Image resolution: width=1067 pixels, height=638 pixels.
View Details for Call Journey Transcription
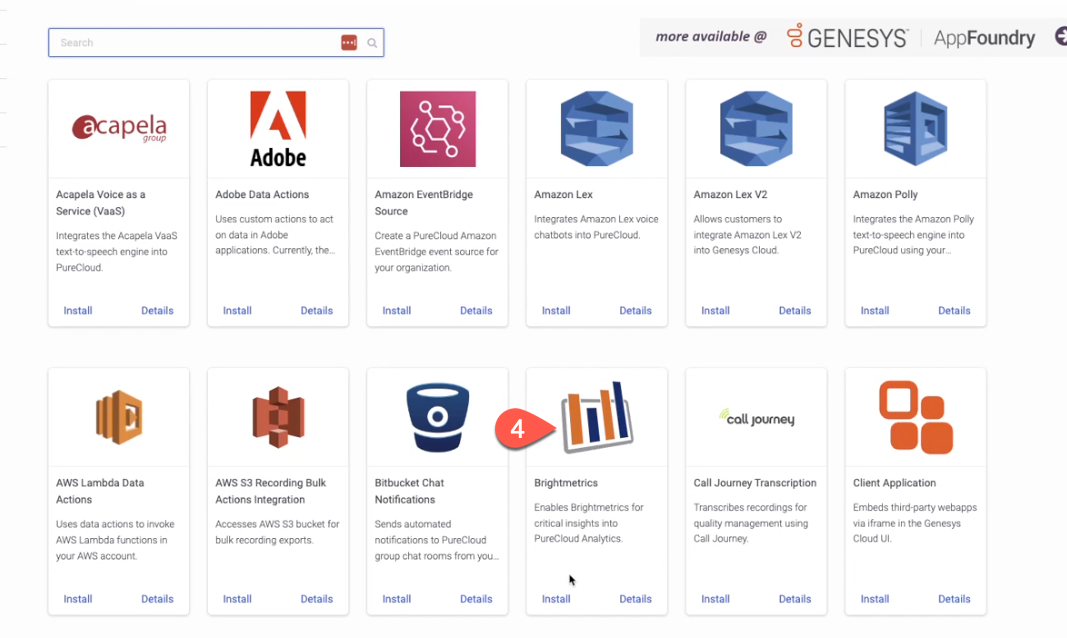(x=795, y=599)
